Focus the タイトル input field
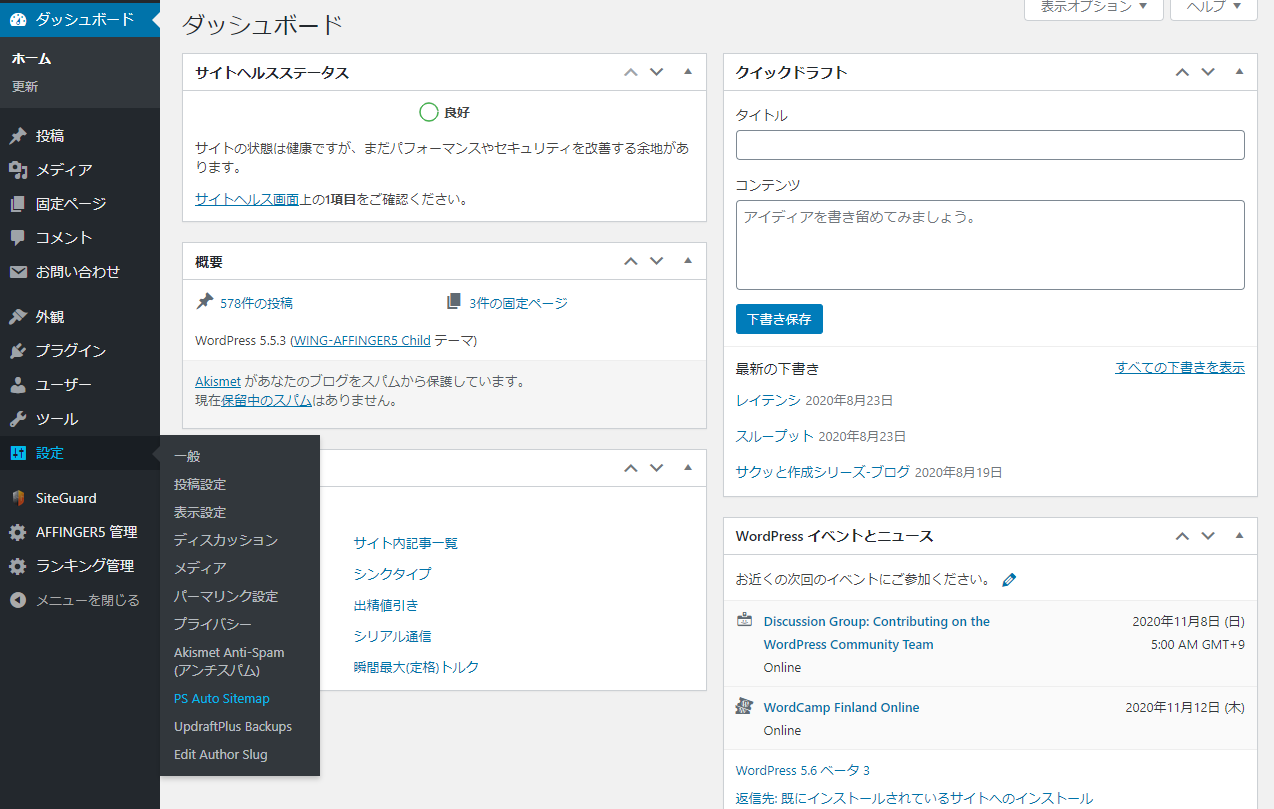Viewport: 1274px width, 809px height. coord(990,145)
